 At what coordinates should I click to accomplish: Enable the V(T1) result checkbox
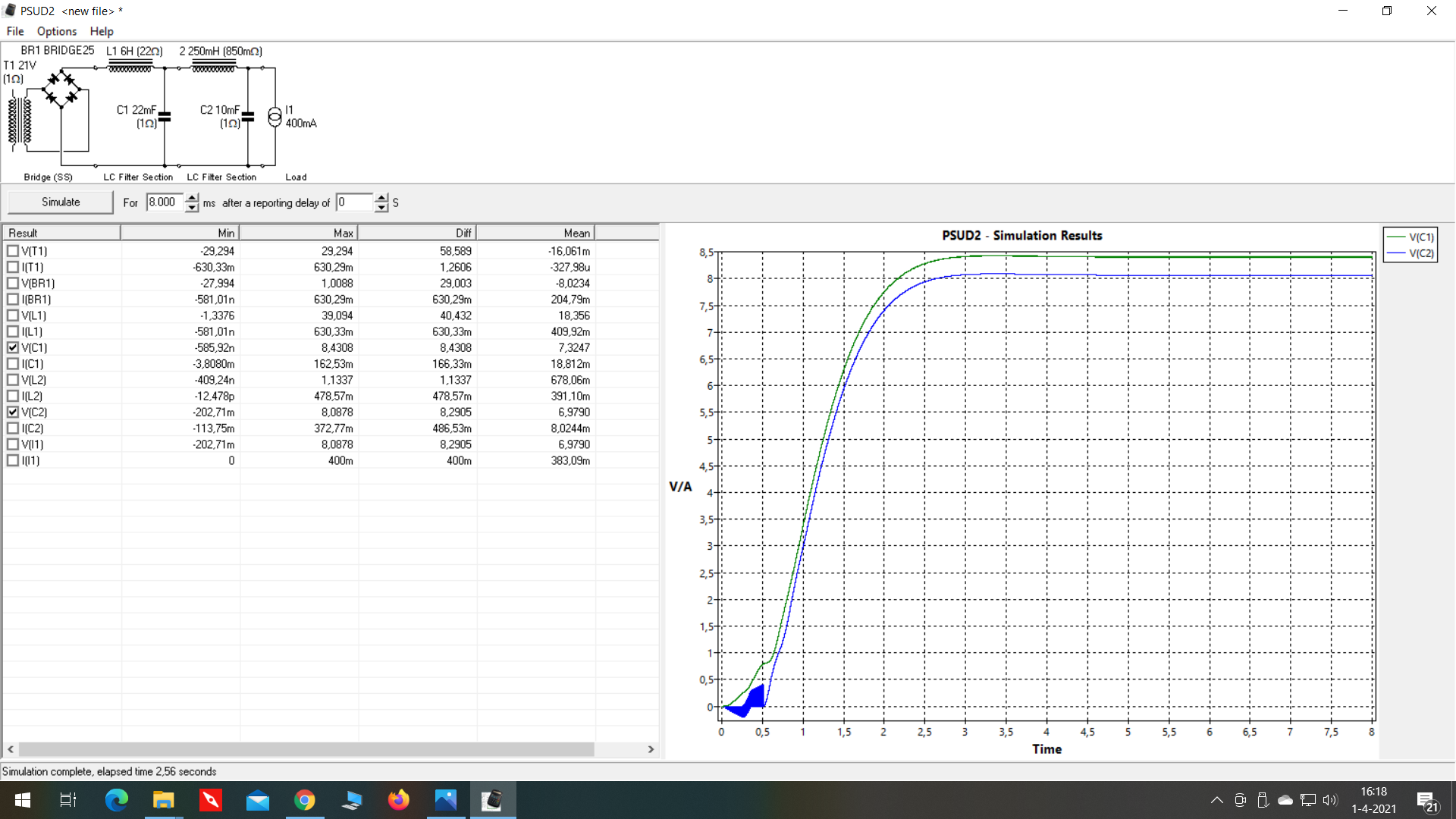[13, 251]
